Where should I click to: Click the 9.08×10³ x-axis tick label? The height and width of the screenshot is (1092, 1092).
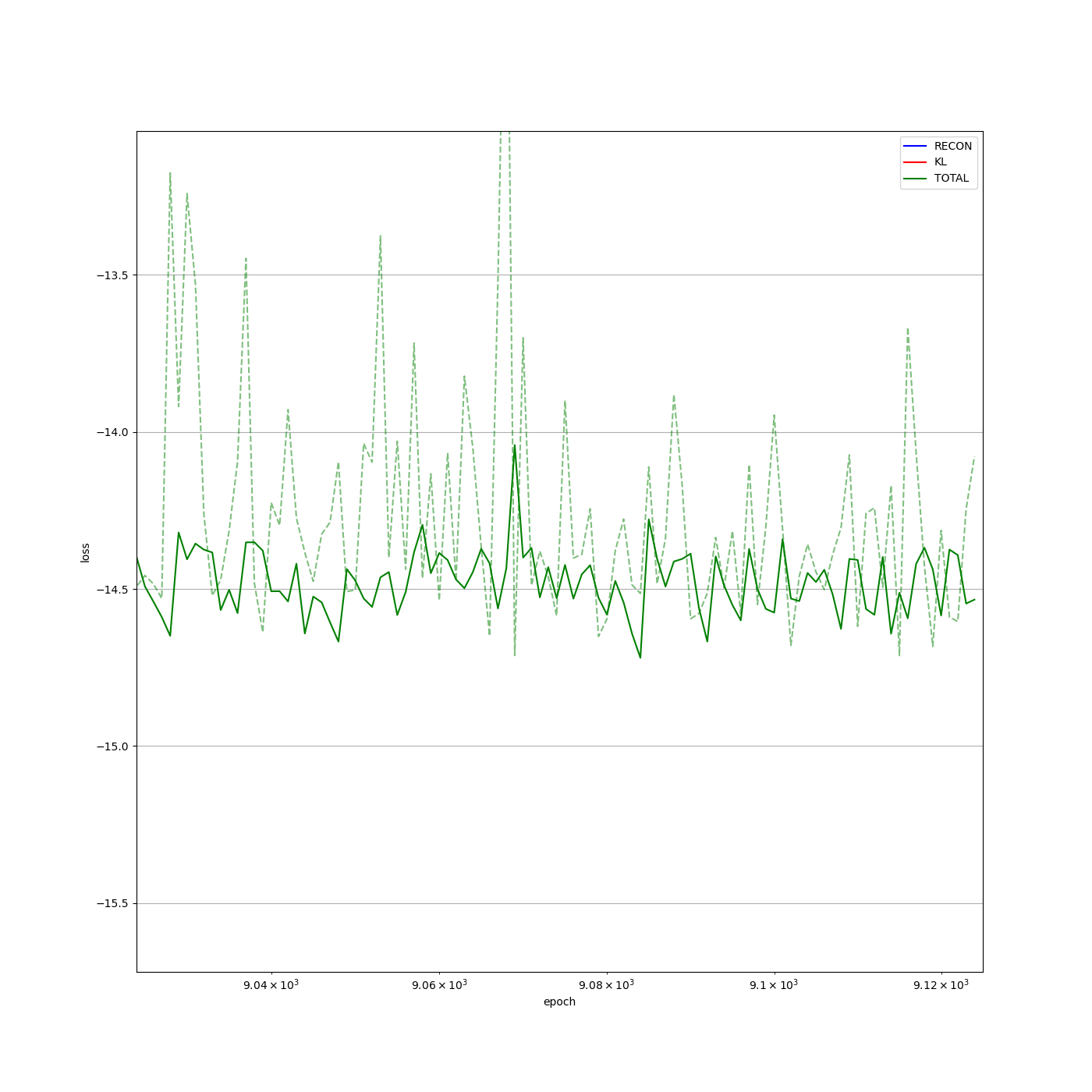[606, 984]
